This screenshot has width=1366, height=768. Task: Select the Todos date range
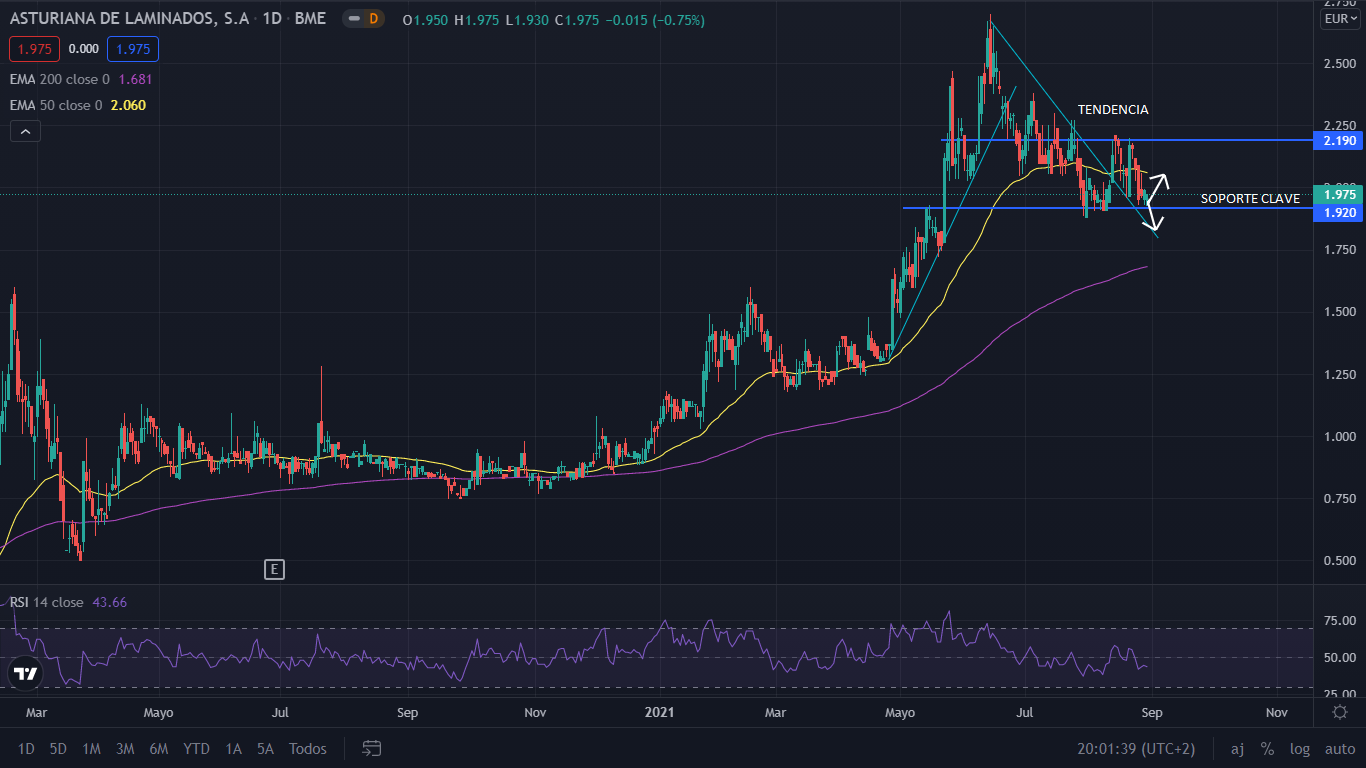(307, 749)
